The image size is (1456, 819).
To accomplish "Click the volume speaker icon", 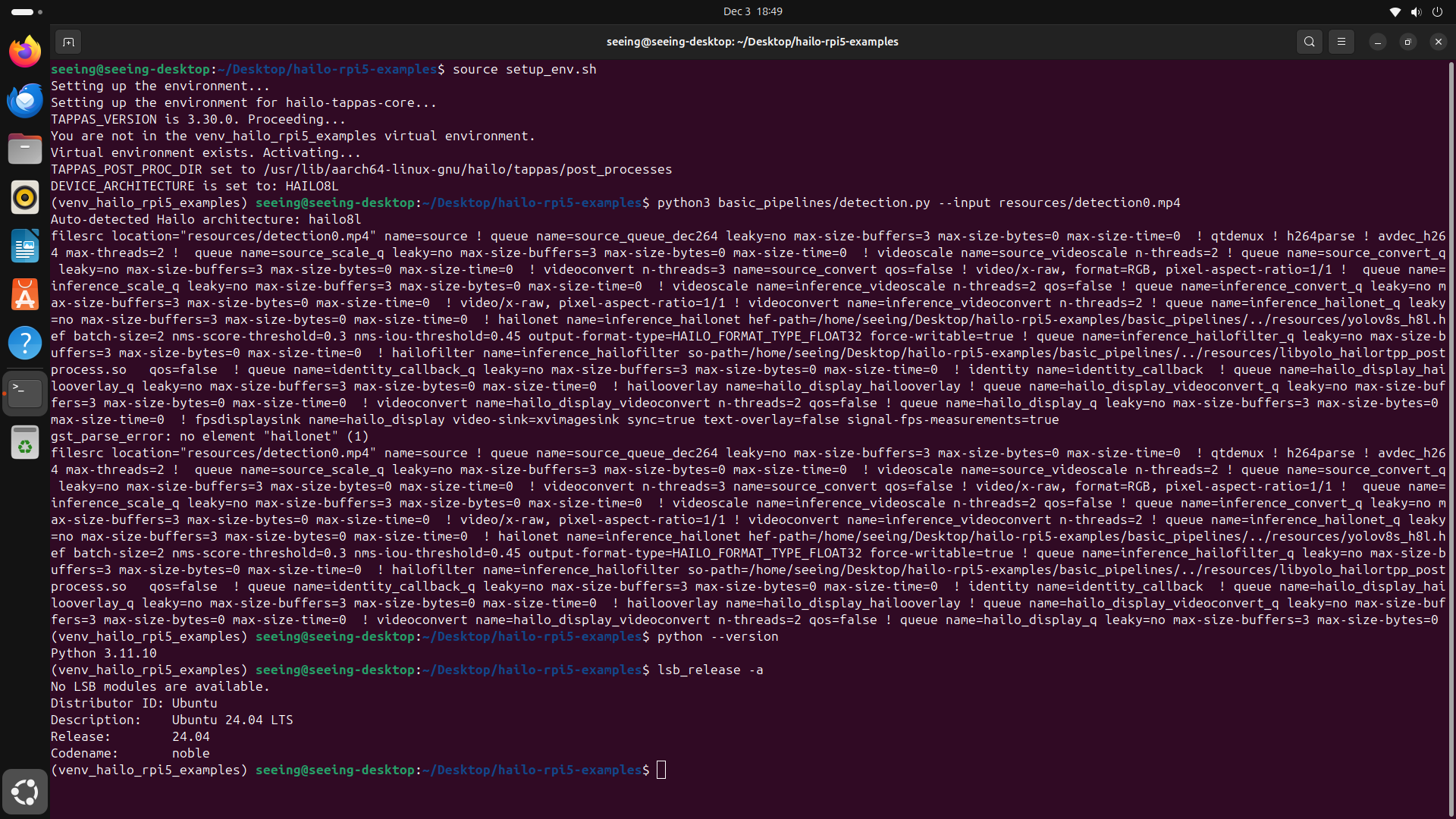I will [x=1416, y=11].
